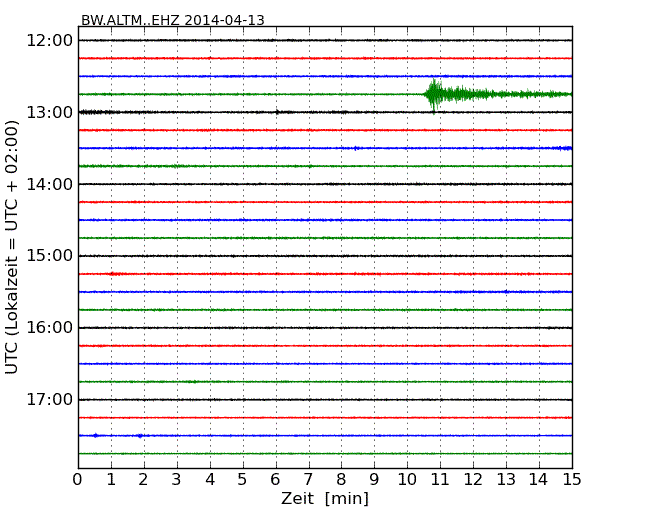Click x-axis tick label 6

point(275,479)
